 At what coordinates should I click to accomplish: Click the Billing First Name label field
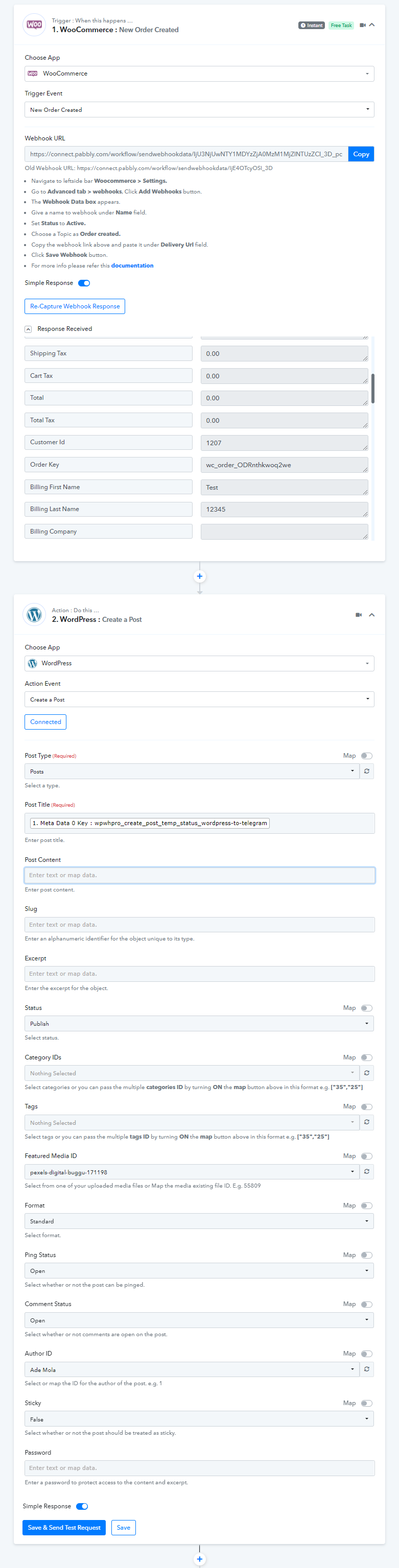(108, 487)
